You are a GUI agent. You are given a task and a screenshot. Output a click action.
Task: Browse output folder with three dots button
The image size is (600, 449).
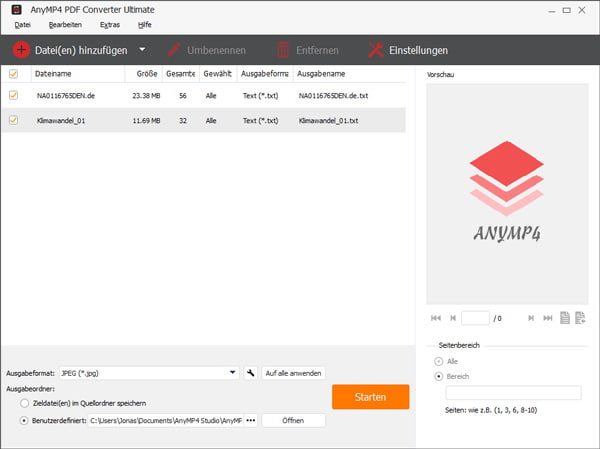(x=251, y=420)
